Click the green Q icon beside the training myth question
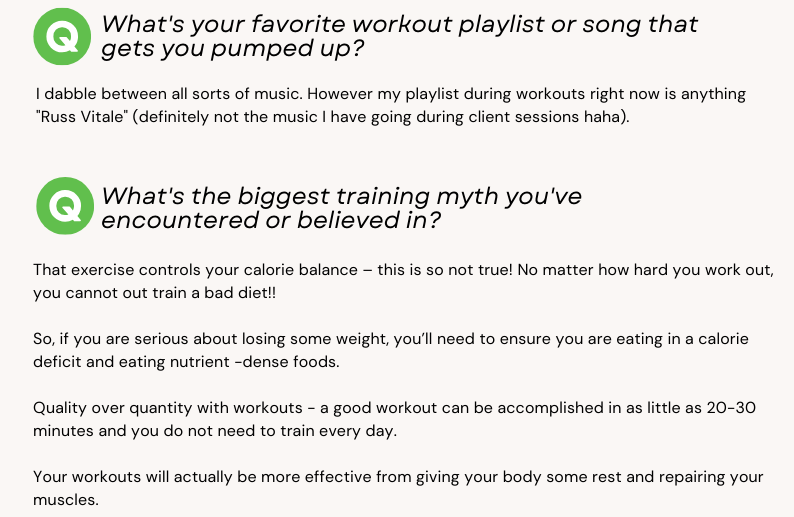The image size is (794, 517). click(65, 206)
